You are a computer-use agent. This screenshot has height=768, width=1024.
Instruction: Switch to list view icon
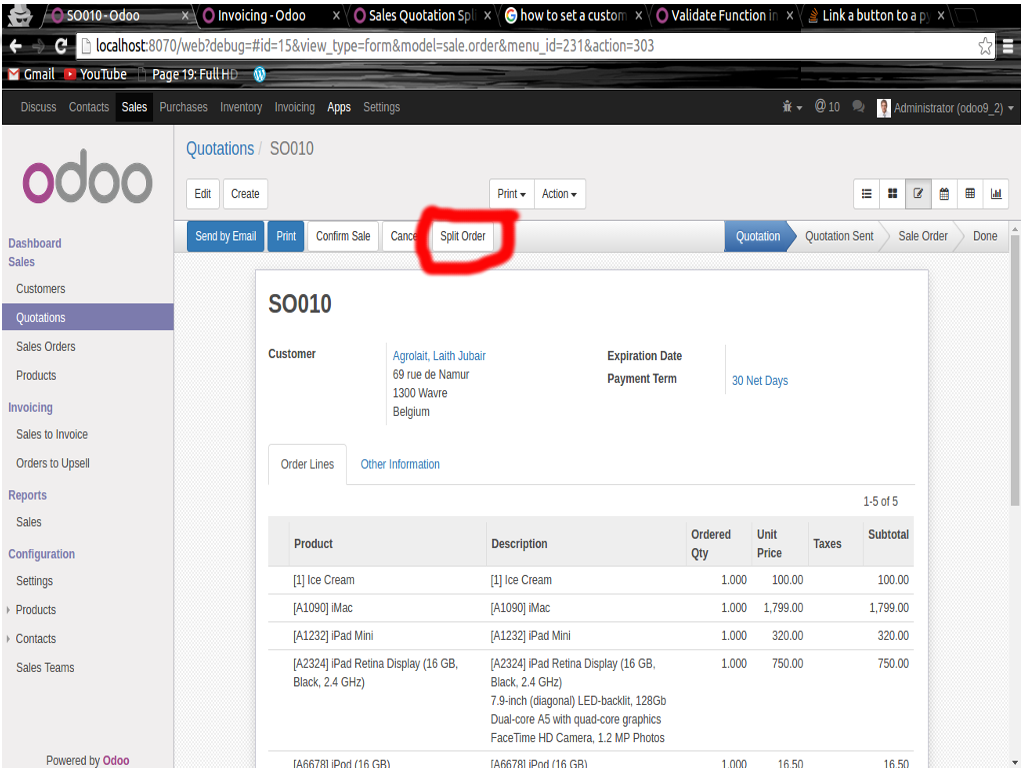click(867, 194)
